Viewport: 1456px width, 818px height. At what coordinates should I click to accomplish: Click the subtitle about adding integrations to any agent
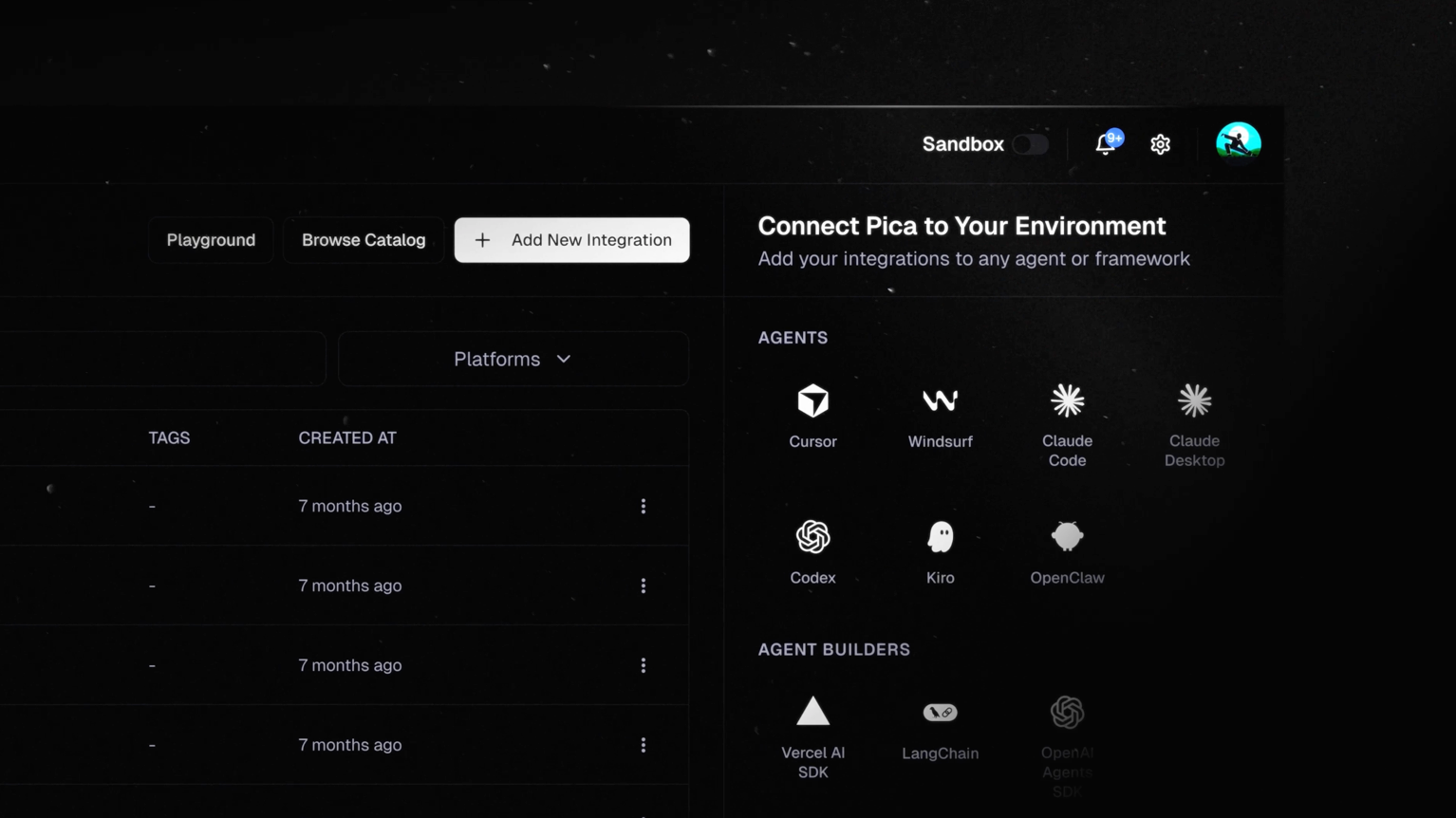click(974, 259)
